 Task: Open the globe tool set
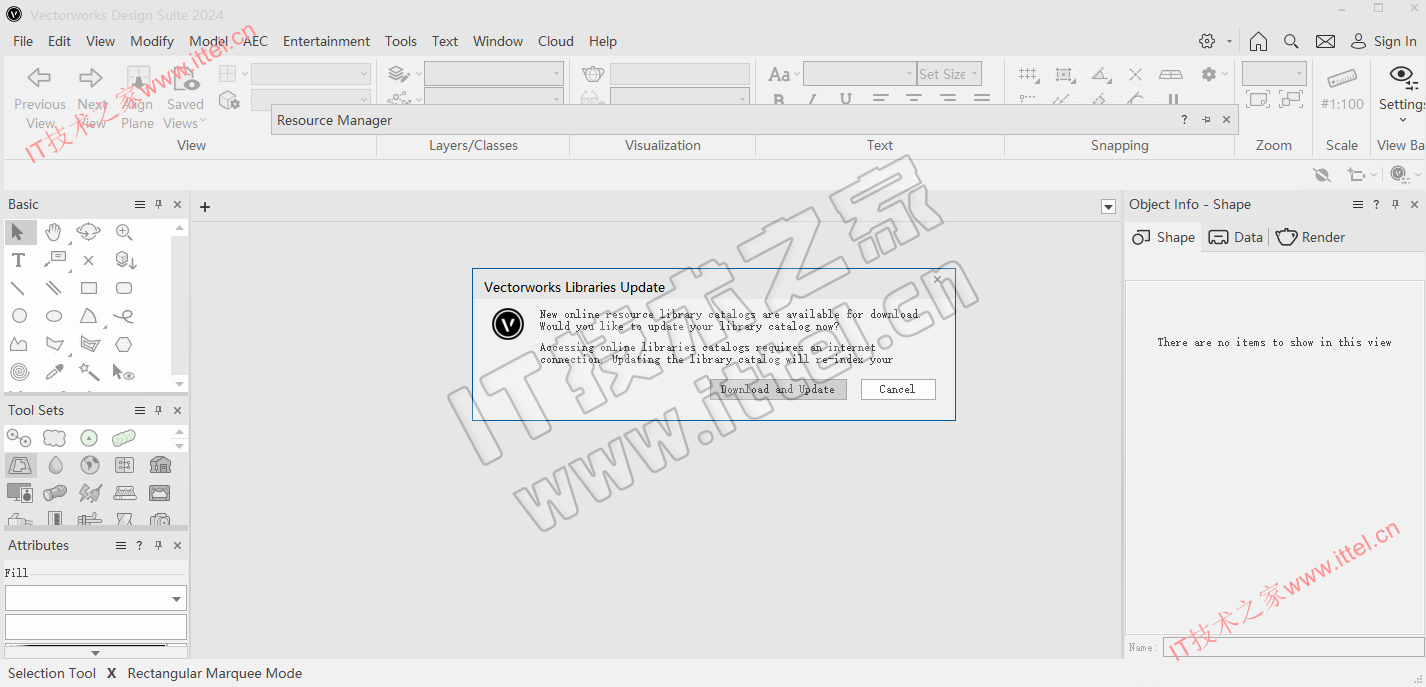click(x=90, y=465)
